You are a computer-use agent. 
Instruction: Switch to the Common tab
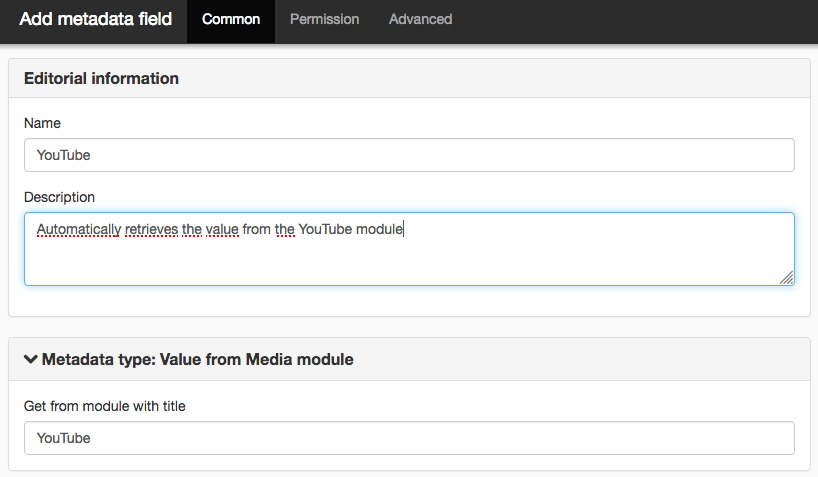pos(231,20)
